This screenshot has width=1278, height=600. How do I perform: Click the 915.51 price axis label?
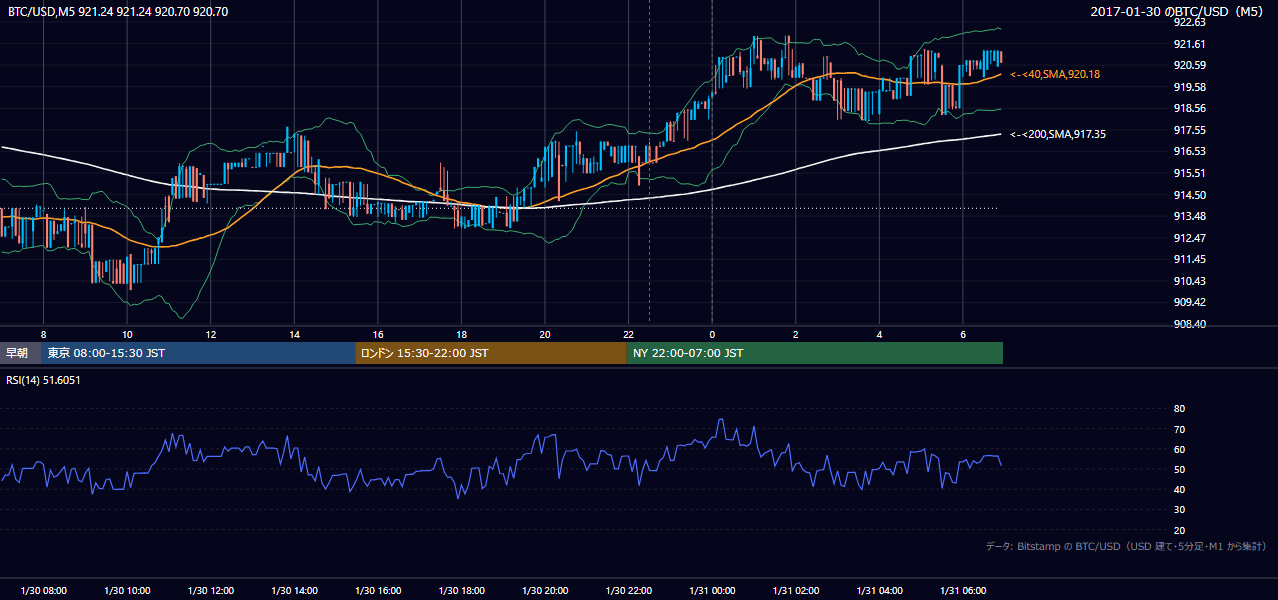[1191, 173]
